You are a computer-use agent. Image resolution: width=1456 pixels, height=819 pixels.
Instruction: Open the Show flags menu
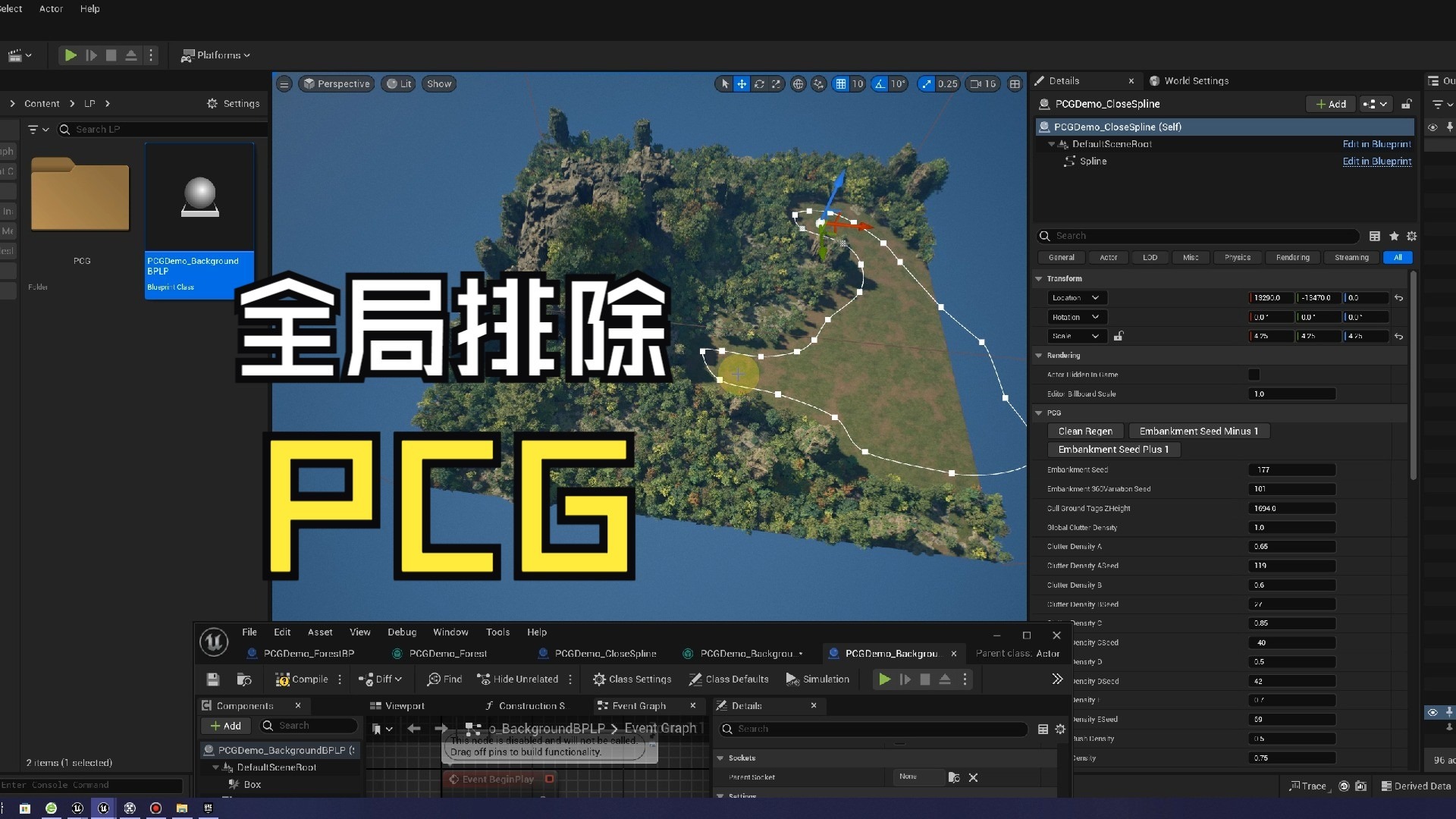[x=439, y=84]
